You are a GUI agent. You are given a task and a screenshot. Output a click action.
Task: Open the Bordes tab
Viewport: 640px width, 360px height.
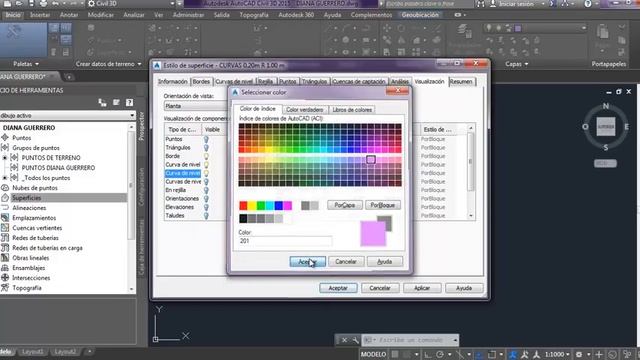201,82
